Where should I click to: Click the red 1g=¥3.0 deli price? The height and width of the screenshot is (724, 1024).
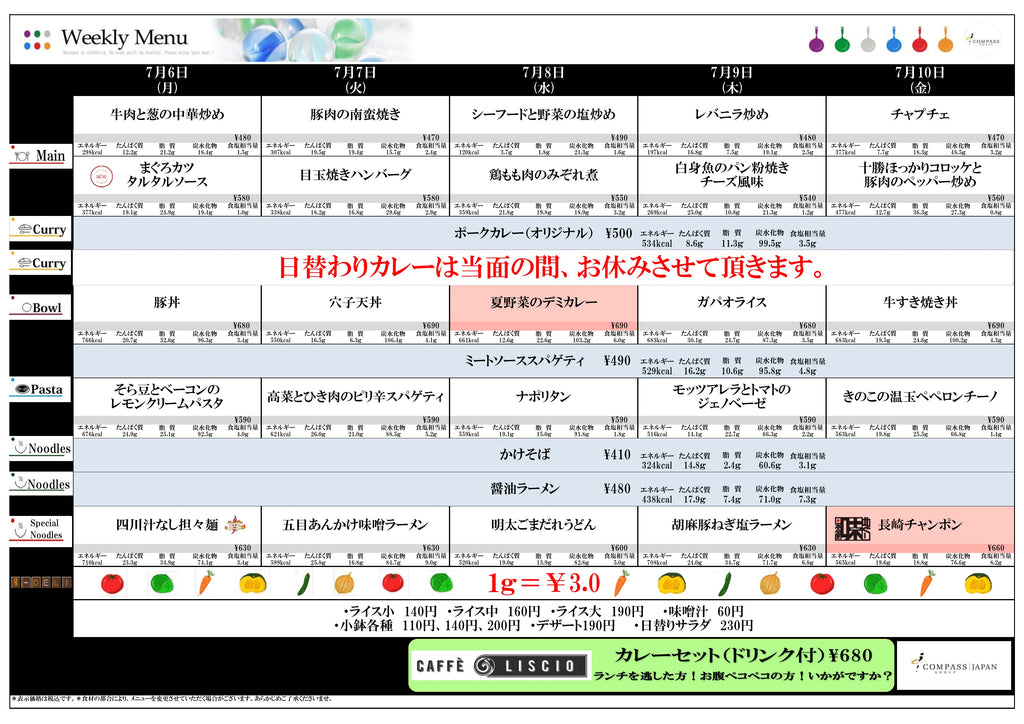coord(543,583)
